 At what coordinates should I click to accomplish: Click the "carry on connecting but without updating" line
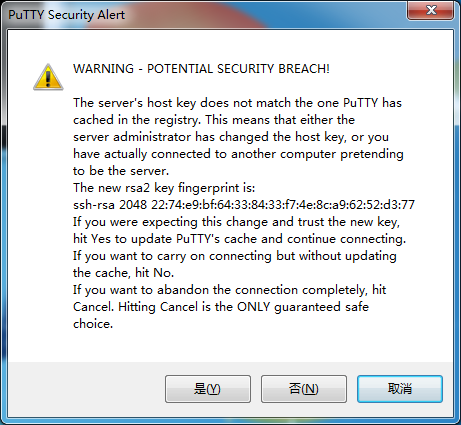click(235, 256)
